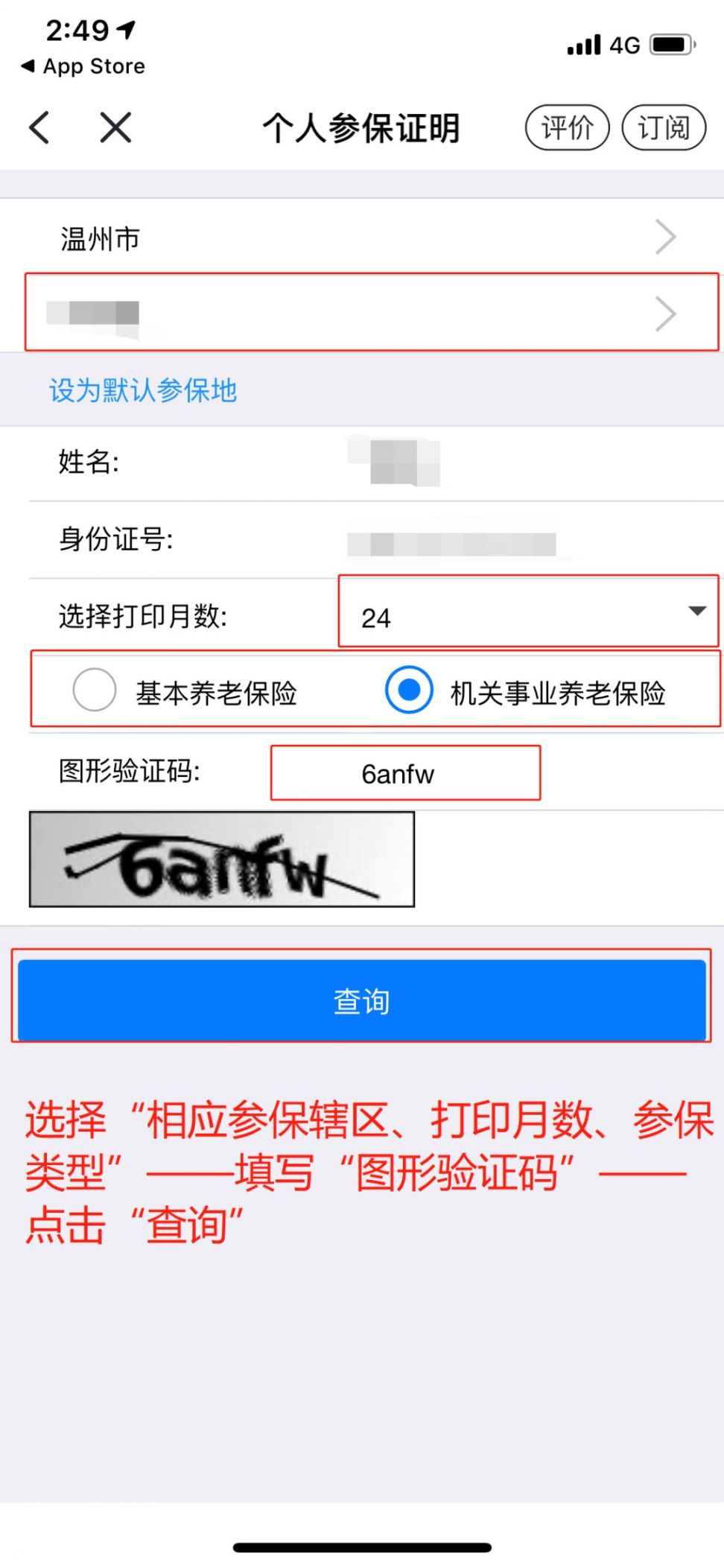Select the 基本养老保险 radio button
The image size is (724, 1568).
point(95,690)
